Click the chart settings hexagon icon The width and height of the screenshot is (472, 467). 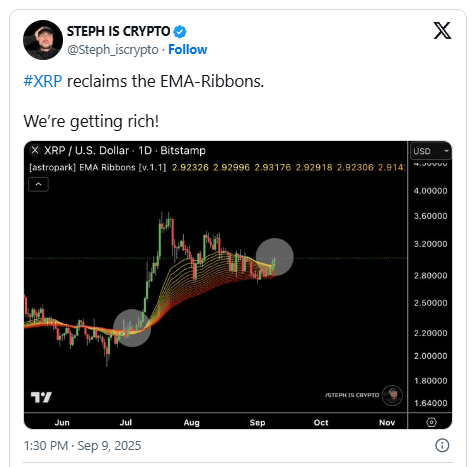pyautogui.click(x=431, y=422)
